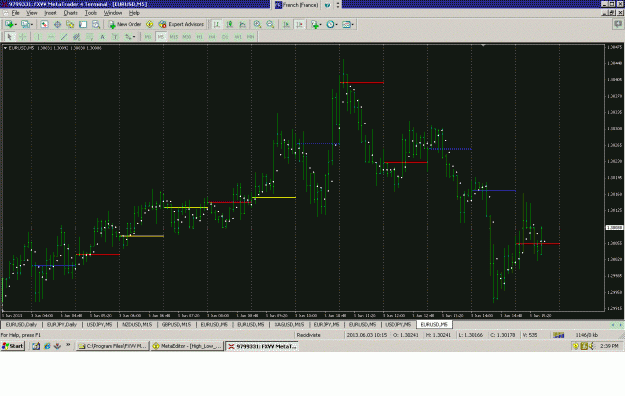This screenshot has height=396, width=625.
Task: Toggle the Expert Advisors button
Action: (181, 24)
